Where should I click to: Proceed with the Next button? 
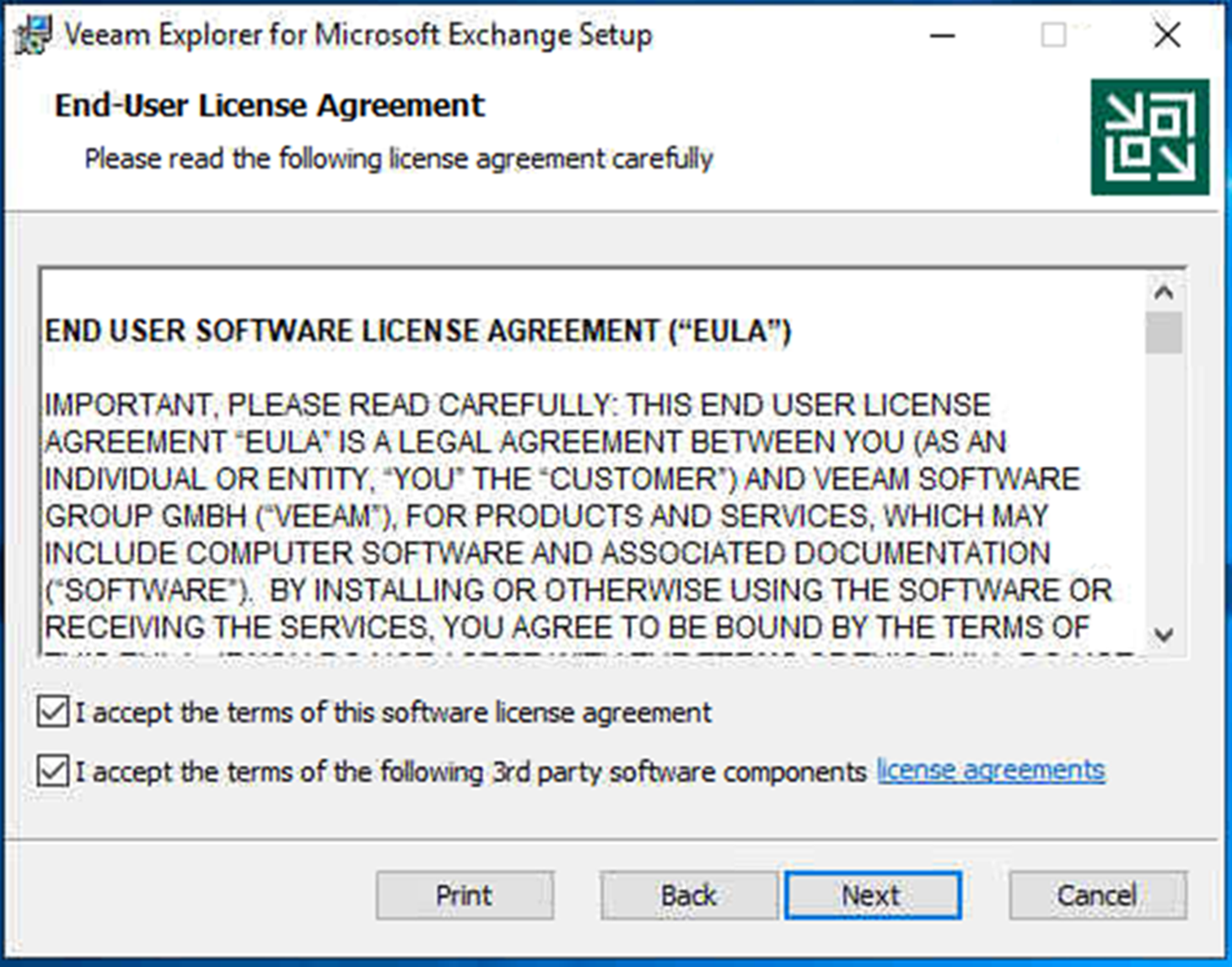[x=873, y=895]
